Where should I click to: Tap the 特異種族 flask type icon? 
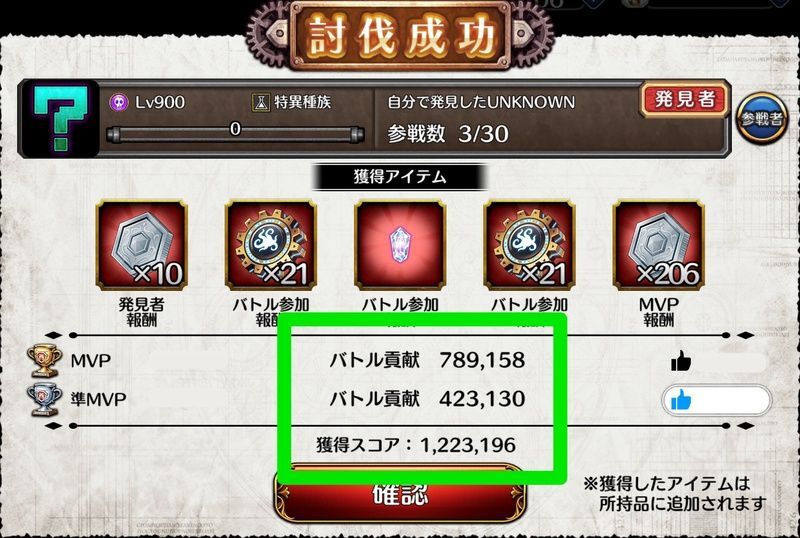tap(261, 103)
